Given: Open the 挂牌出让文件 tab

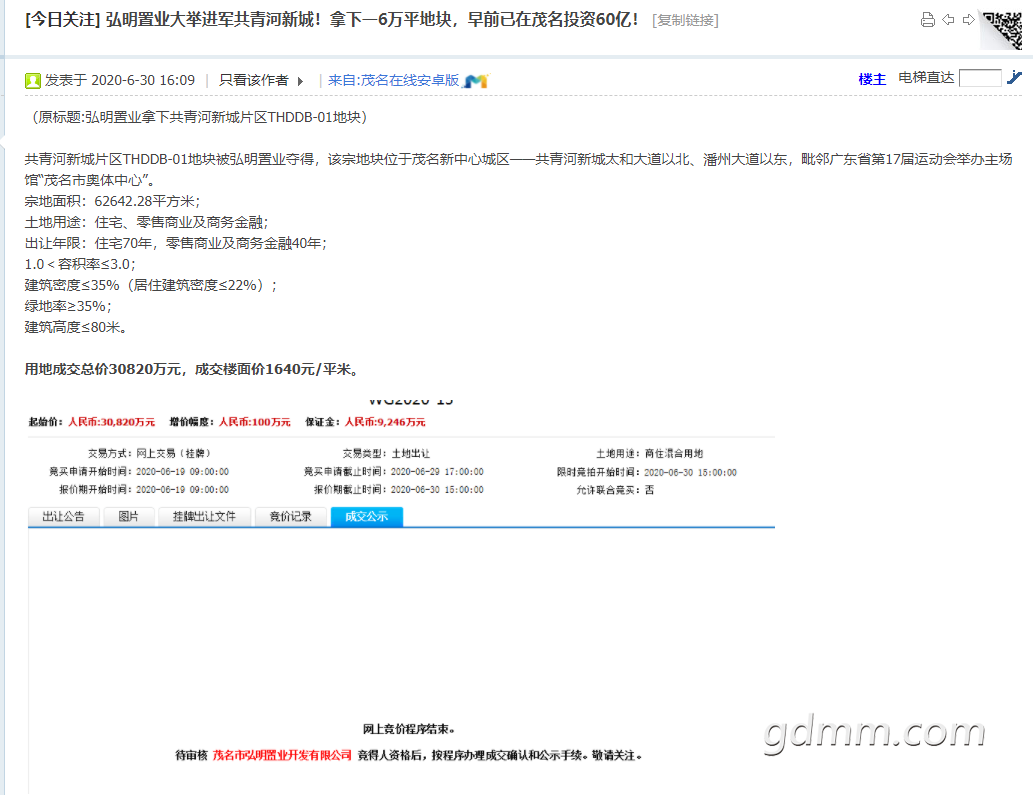Looking at the screenshot, I should 204,516.
